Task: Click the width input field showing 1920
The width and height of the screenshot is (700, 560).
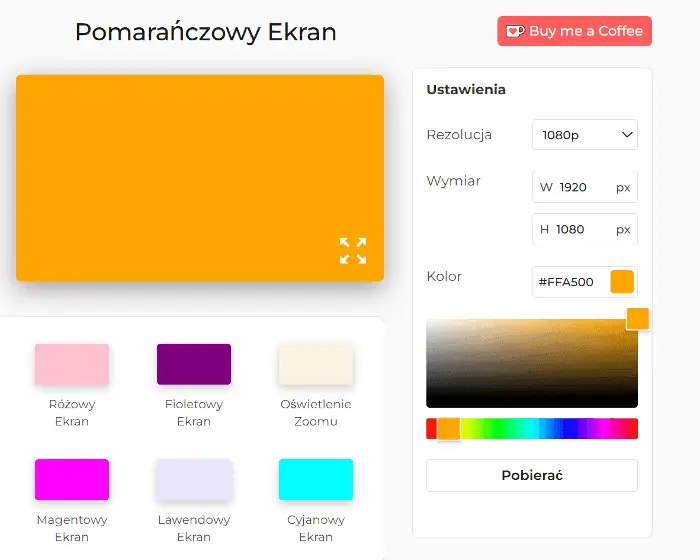Action: 578,187
